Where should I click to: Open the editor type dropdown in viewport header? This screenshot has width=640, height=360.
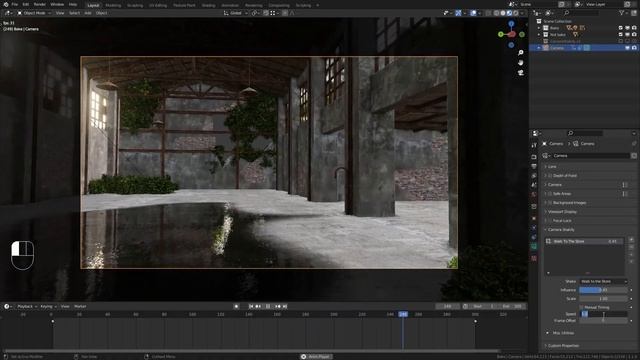8,13
